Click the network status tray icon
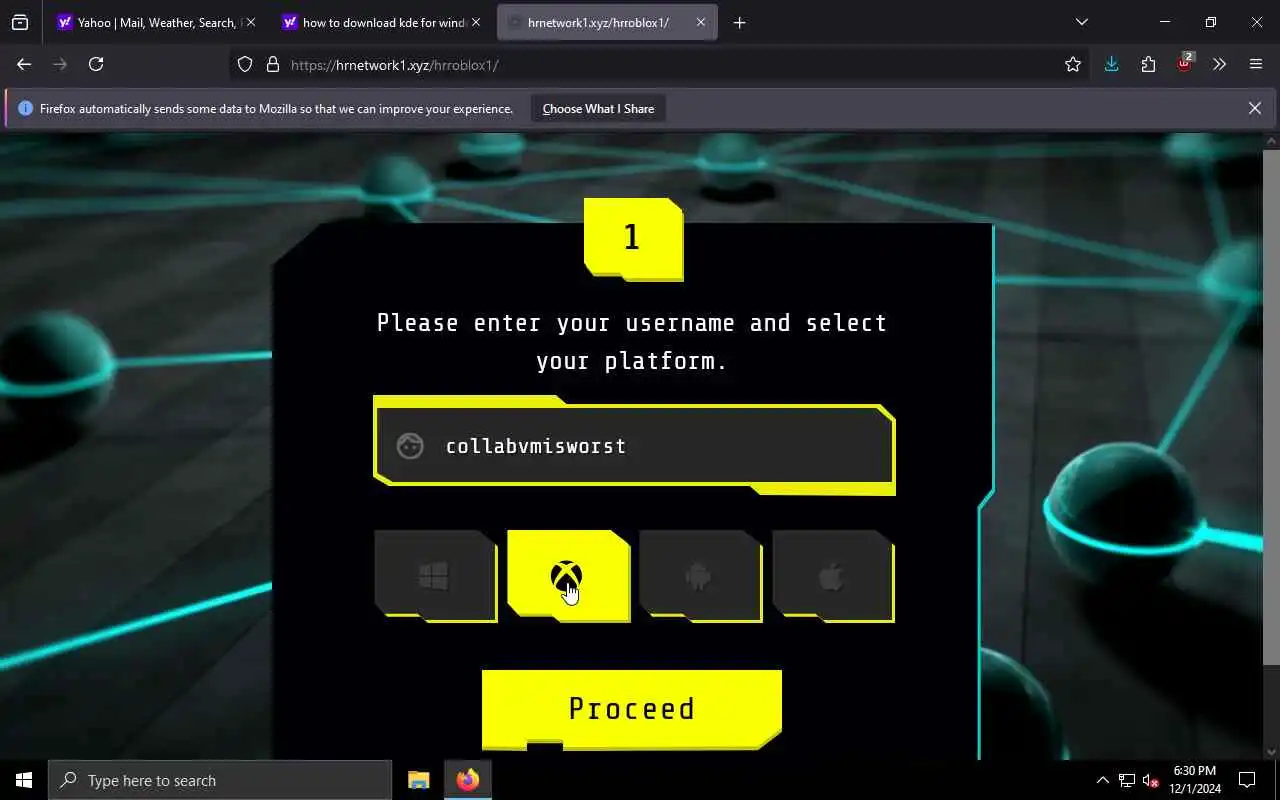The width and height of the screenshot is (1280, 800). (x=1126, y=780)
